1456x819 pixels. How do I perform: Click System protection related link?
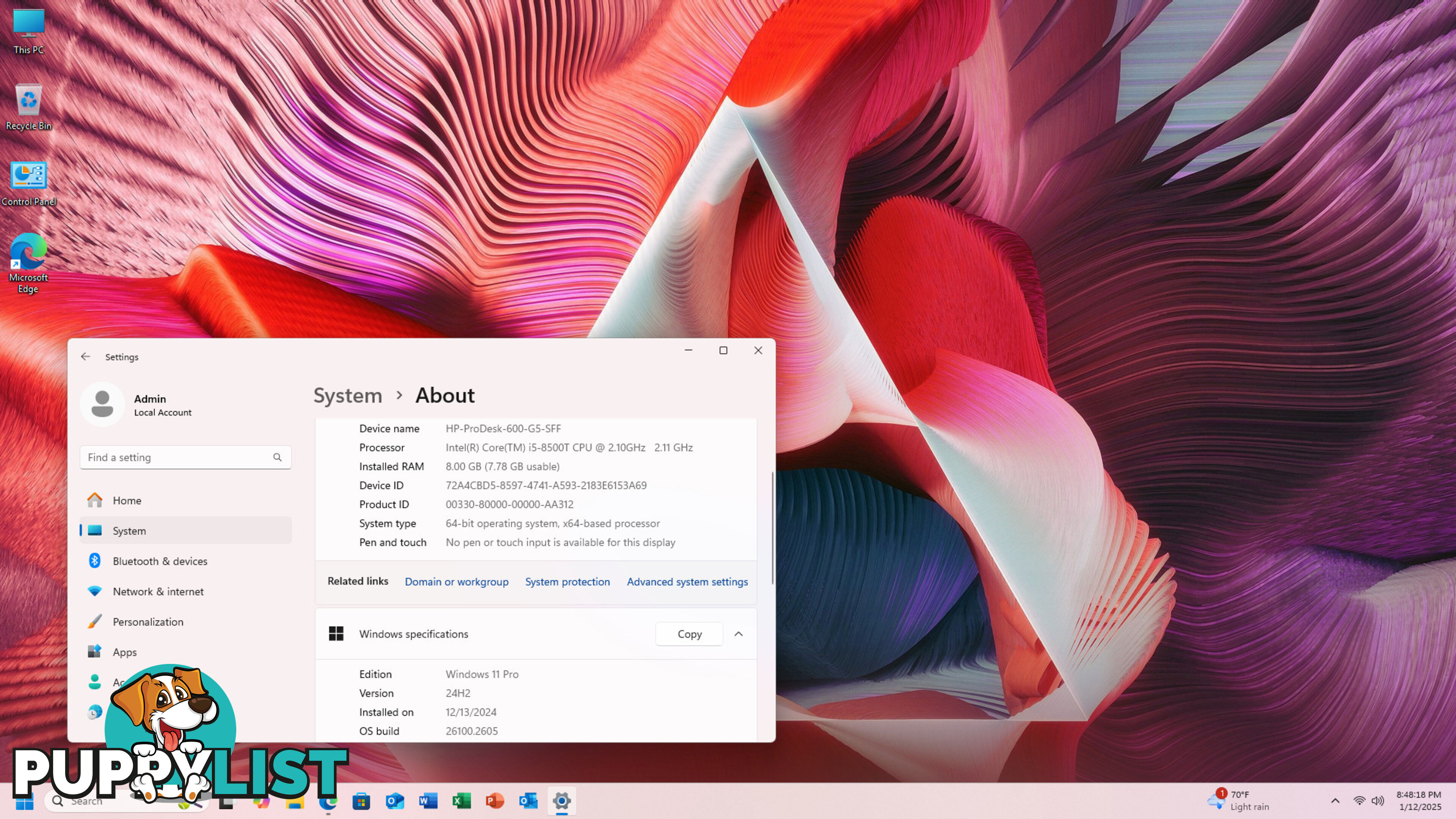(x=567, y=581)
